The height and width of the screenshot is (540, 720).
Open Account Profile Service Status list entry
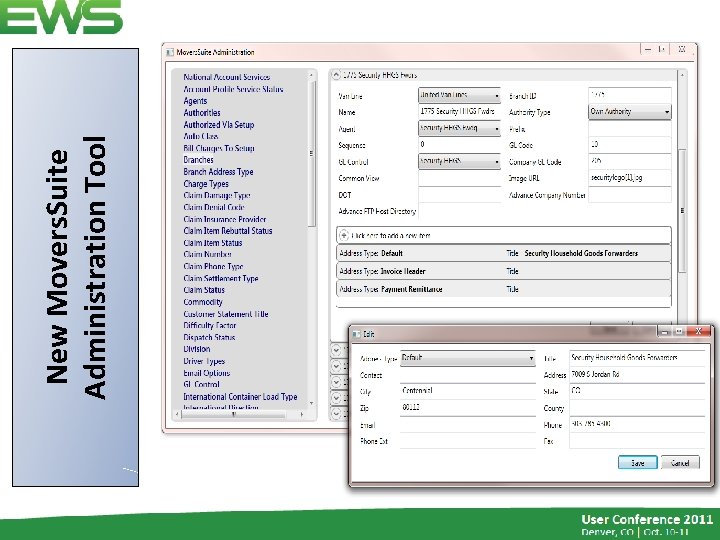(x=233, y=89)
